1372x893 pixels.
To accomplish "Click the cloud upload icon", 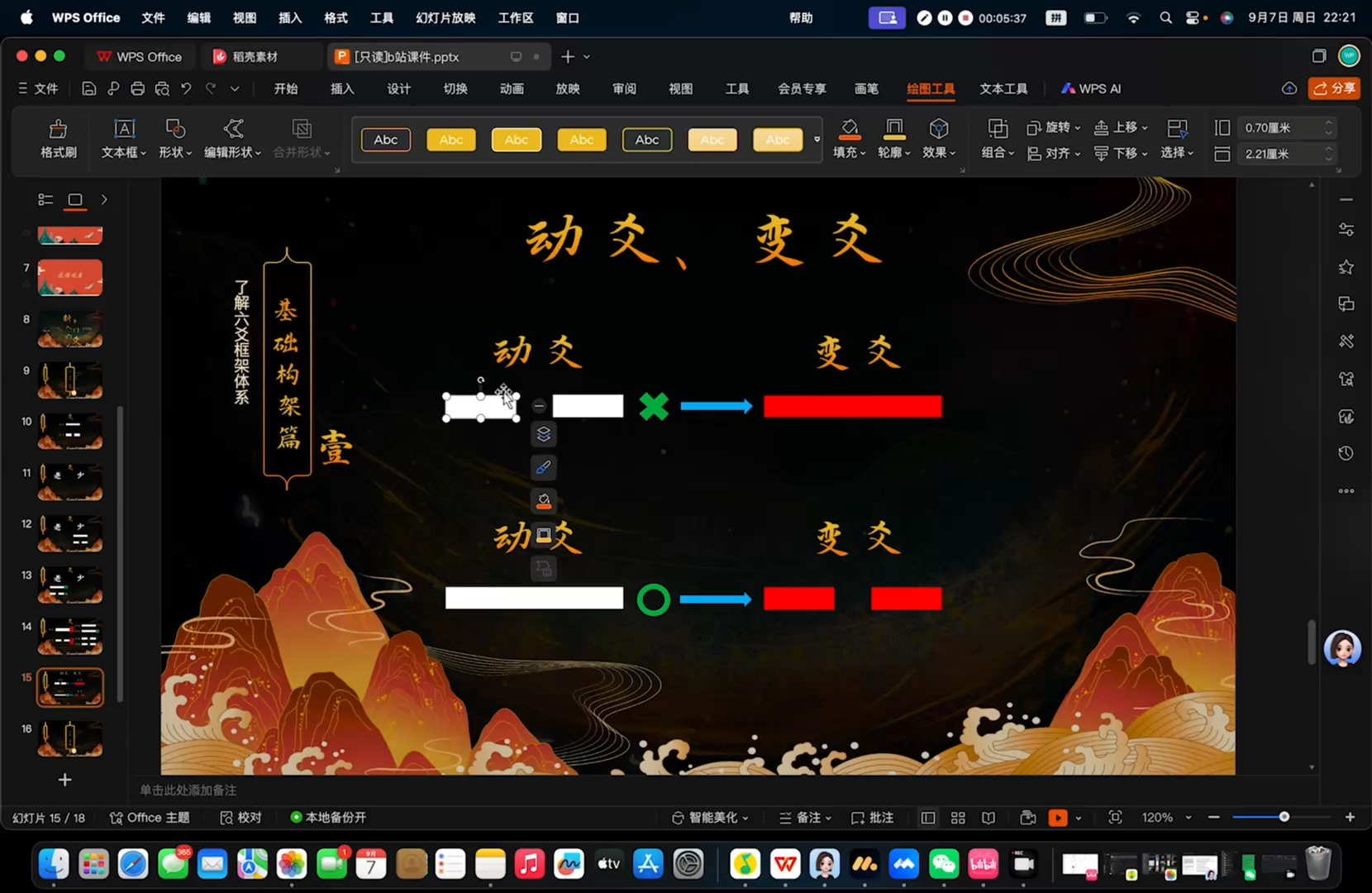I will tap(1289, 88).
